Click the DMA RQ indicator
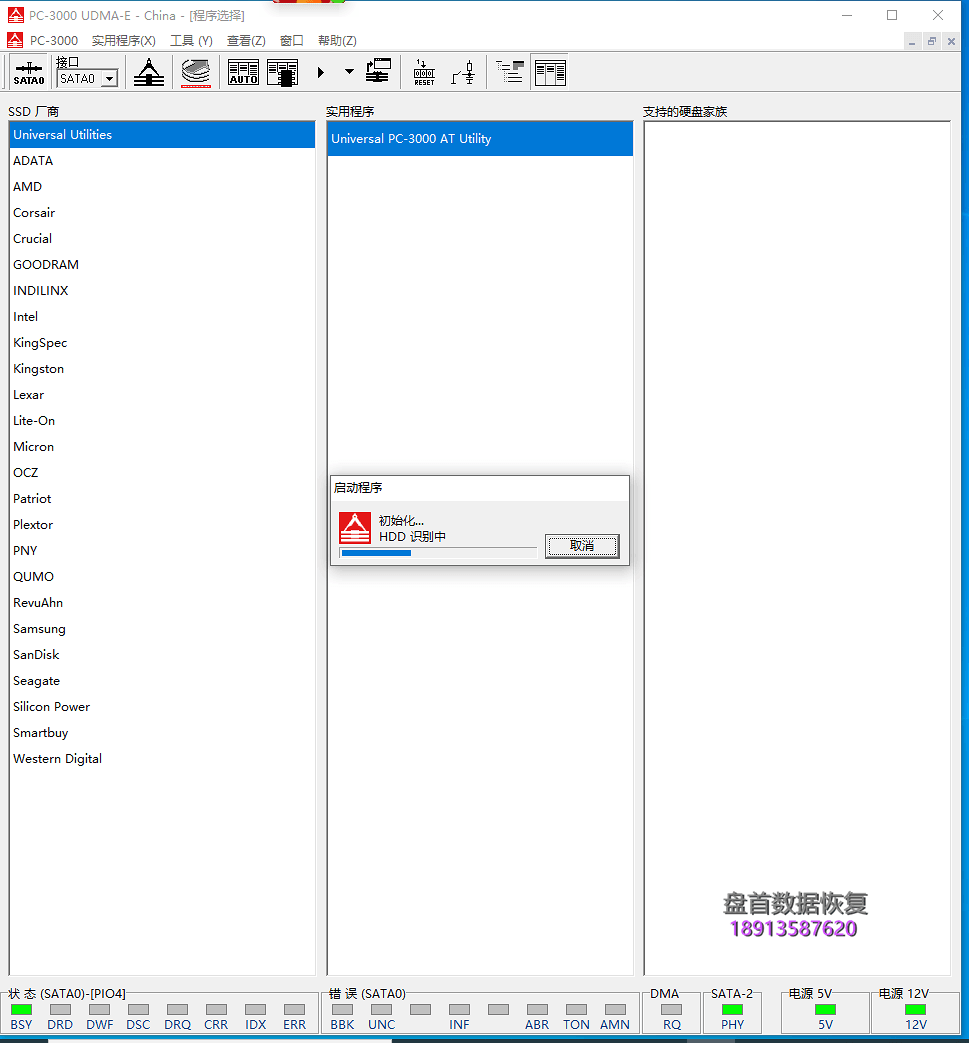Viewport: 969px width, 1043px height. (x=672, y=1010)
